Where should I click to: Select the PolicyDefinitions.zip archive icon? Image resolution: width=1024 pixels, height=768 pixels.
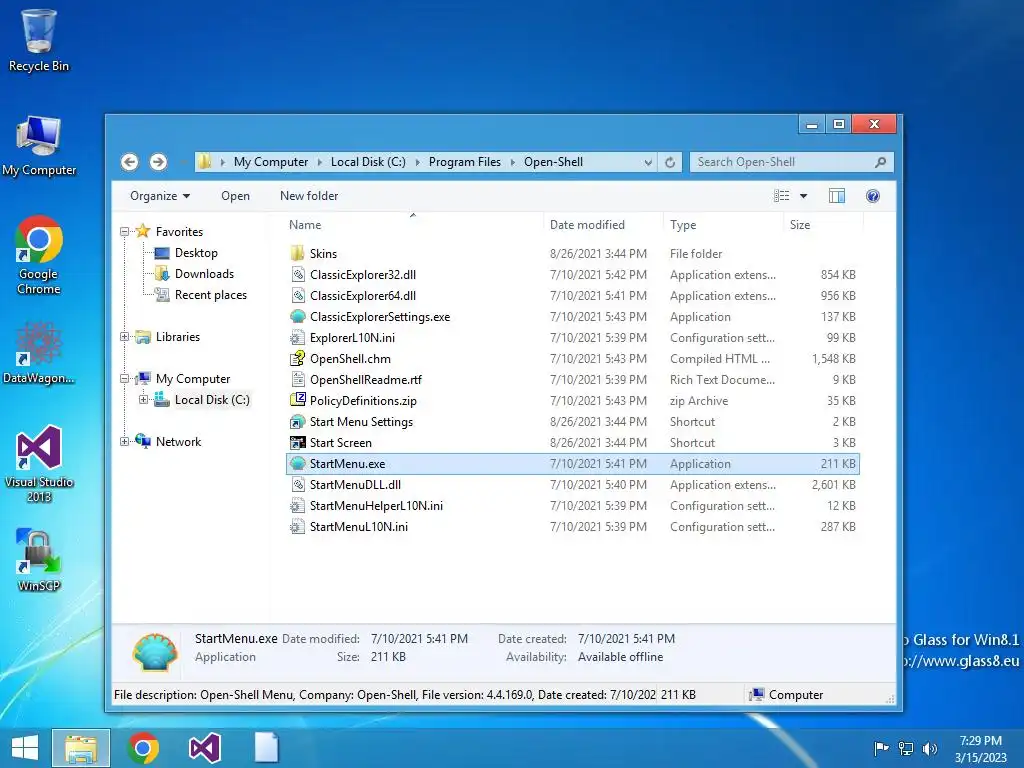pos(297,400)
